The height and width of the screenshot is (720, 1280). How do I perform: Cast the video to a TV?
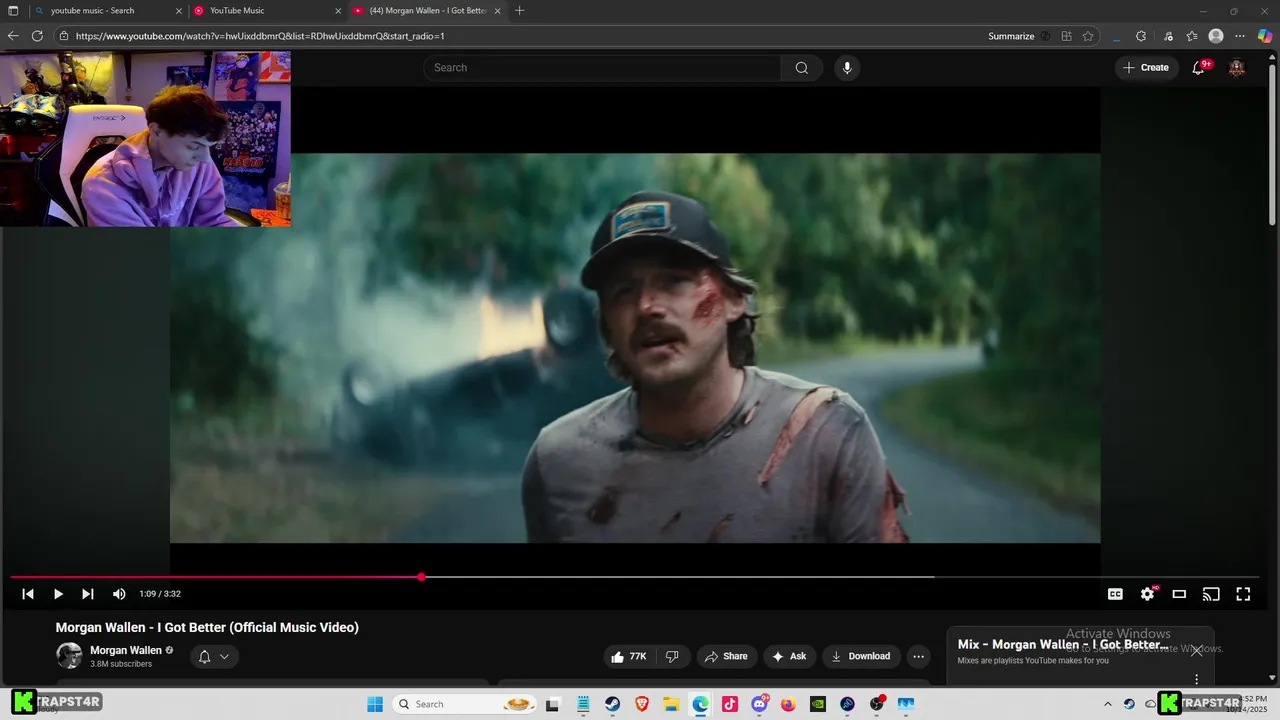point(1211,594)
